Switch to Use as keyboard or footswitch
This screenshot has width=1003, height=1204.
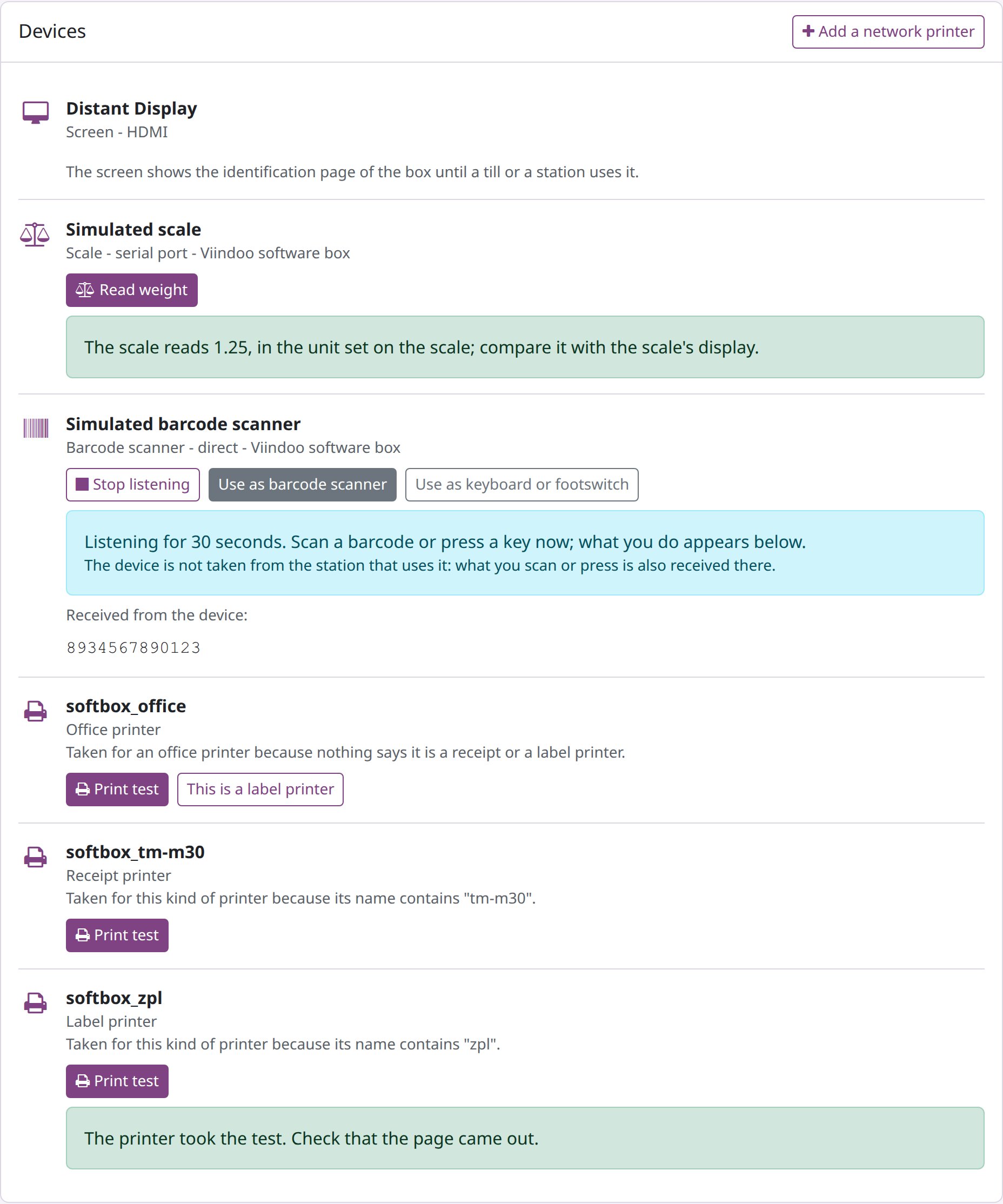[522, 485]
